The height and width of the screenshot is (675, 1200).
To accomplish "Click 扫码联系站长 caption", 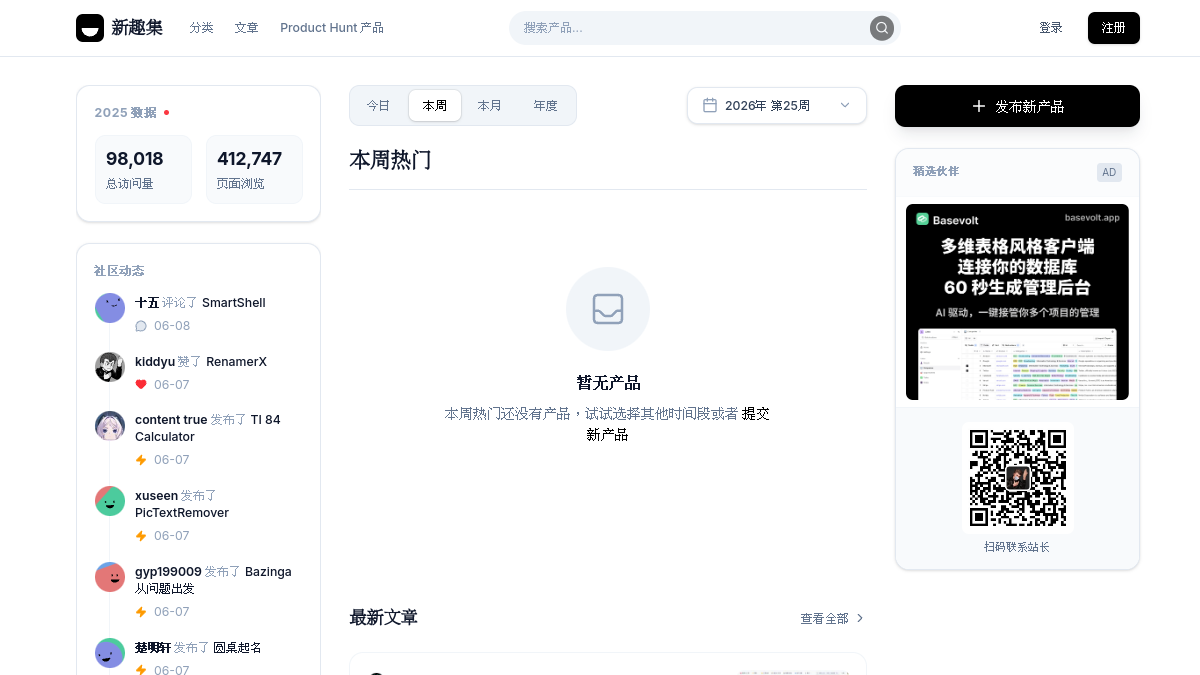I will 1017,547.
